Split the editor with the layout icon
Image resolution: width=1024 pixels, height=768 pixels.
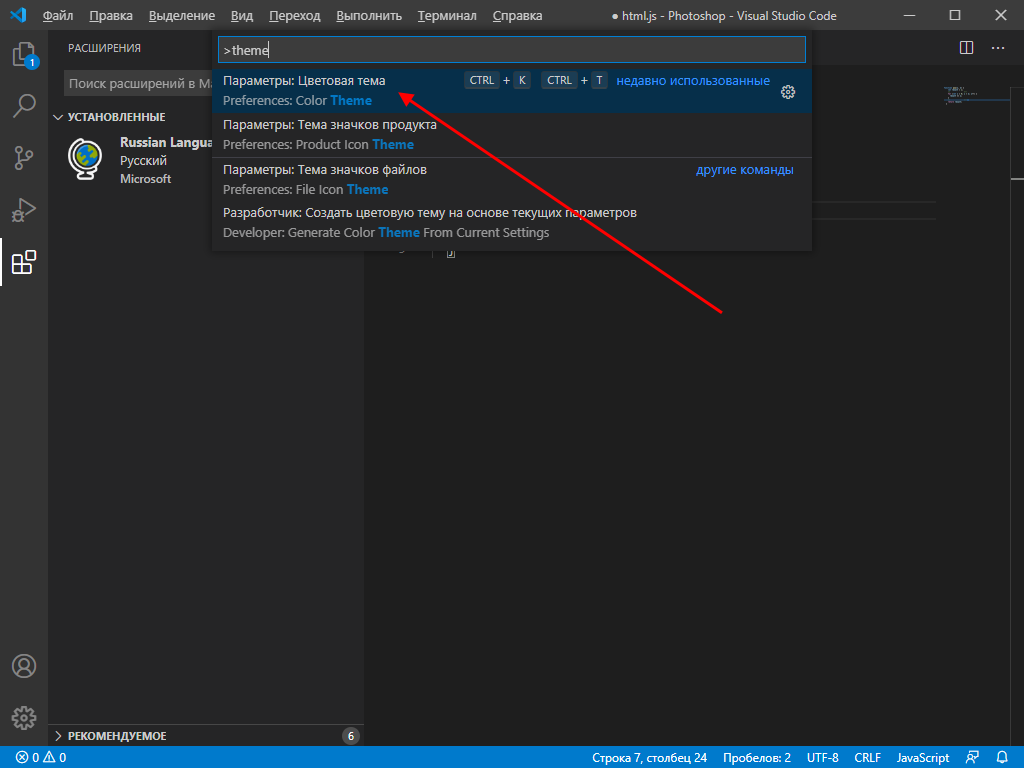tap(966, 47)
